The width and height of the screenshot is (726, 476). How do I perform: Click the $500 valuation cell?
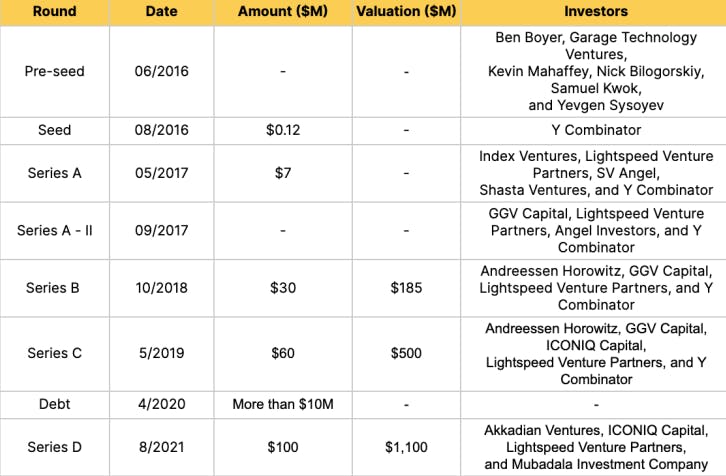pyautogui.click(x=405, y=353)
